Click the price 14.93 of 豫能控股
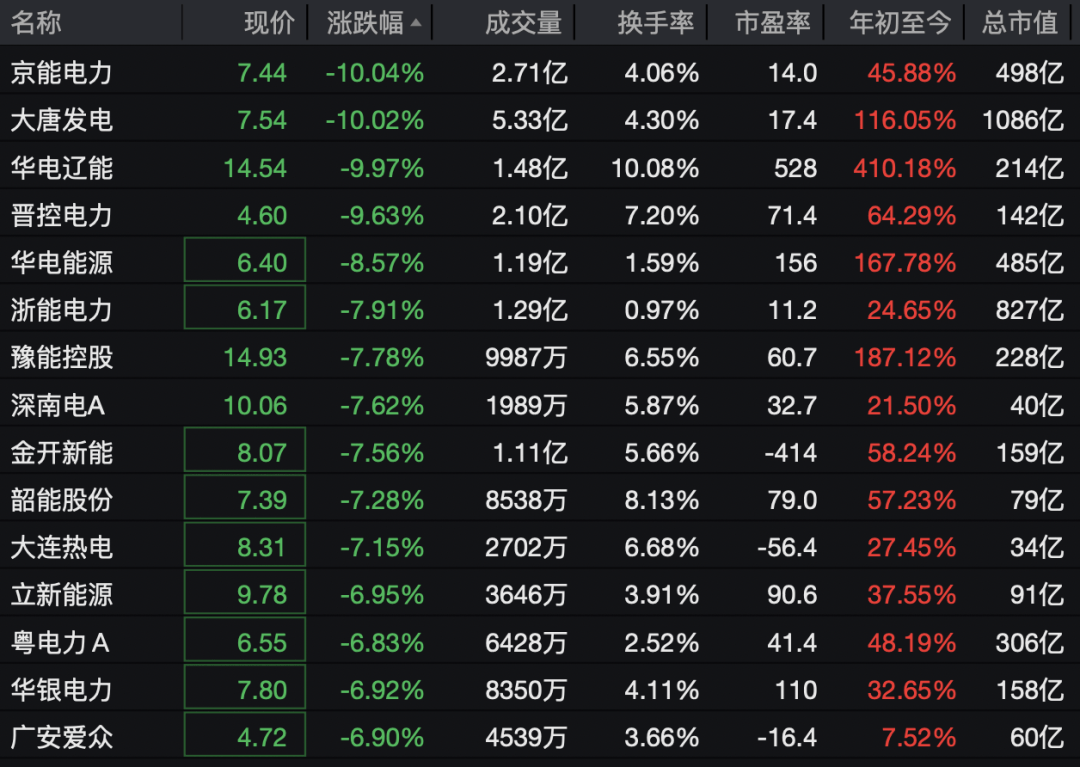The width and height of the screenshot is (1080, 767). tap(255, 358)
